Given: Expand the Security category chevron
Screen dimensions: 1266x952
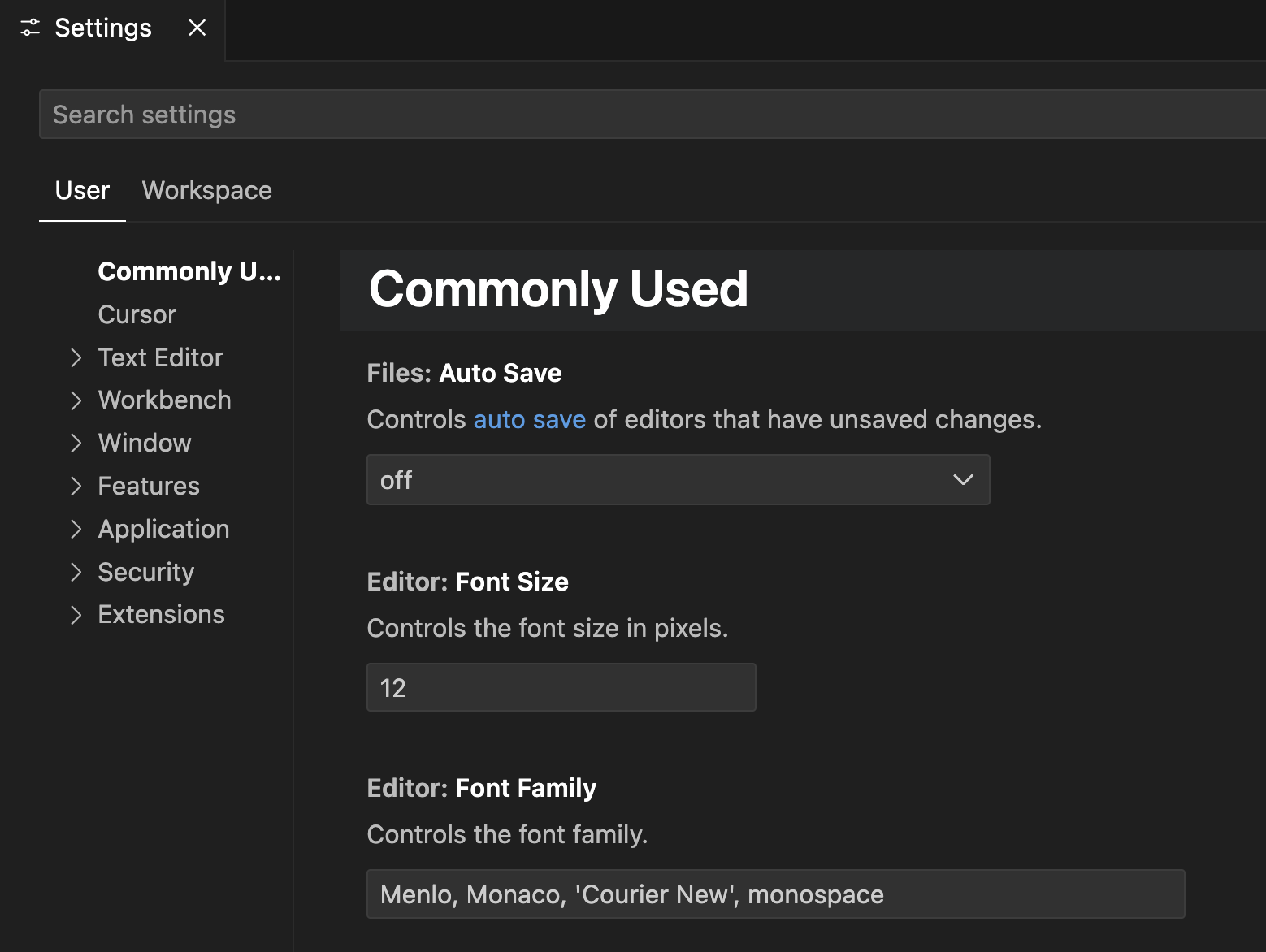Looking at the screenshot, I should click(x=76, y=572).
